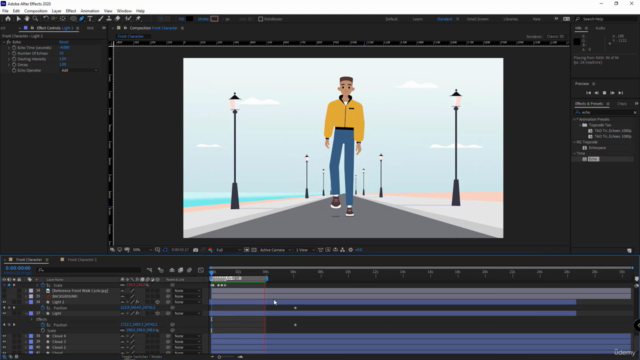Collapse the Animation Presets group

click(x=575, y=119)
